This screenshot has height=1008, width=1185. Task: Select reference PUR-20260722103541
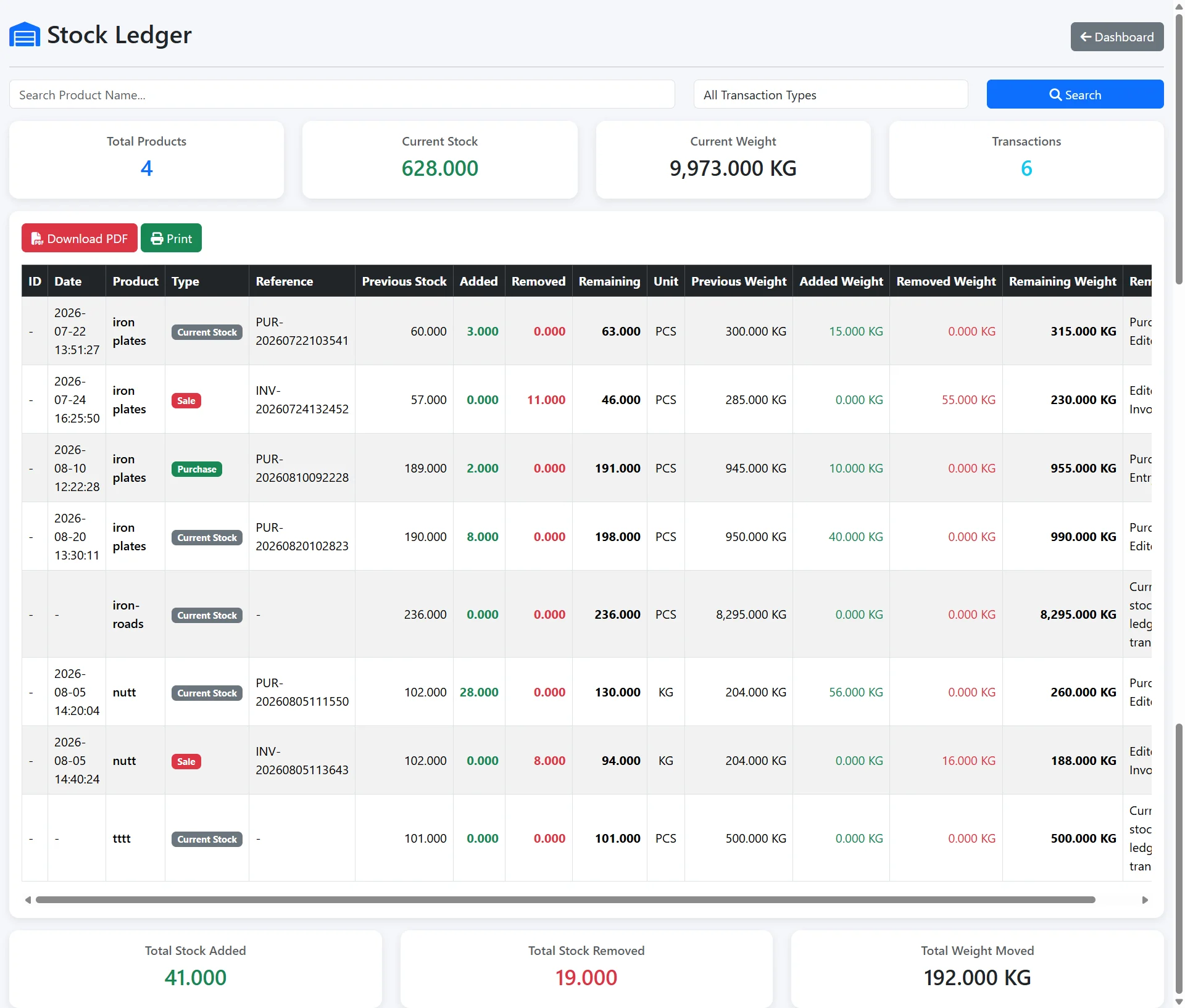tap(302, 331)
